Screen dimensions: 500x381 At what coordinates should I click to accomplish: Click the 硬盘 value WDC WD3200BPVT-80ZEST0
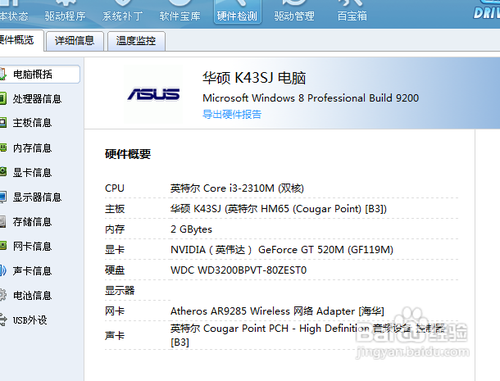click(x=238, y=270)
